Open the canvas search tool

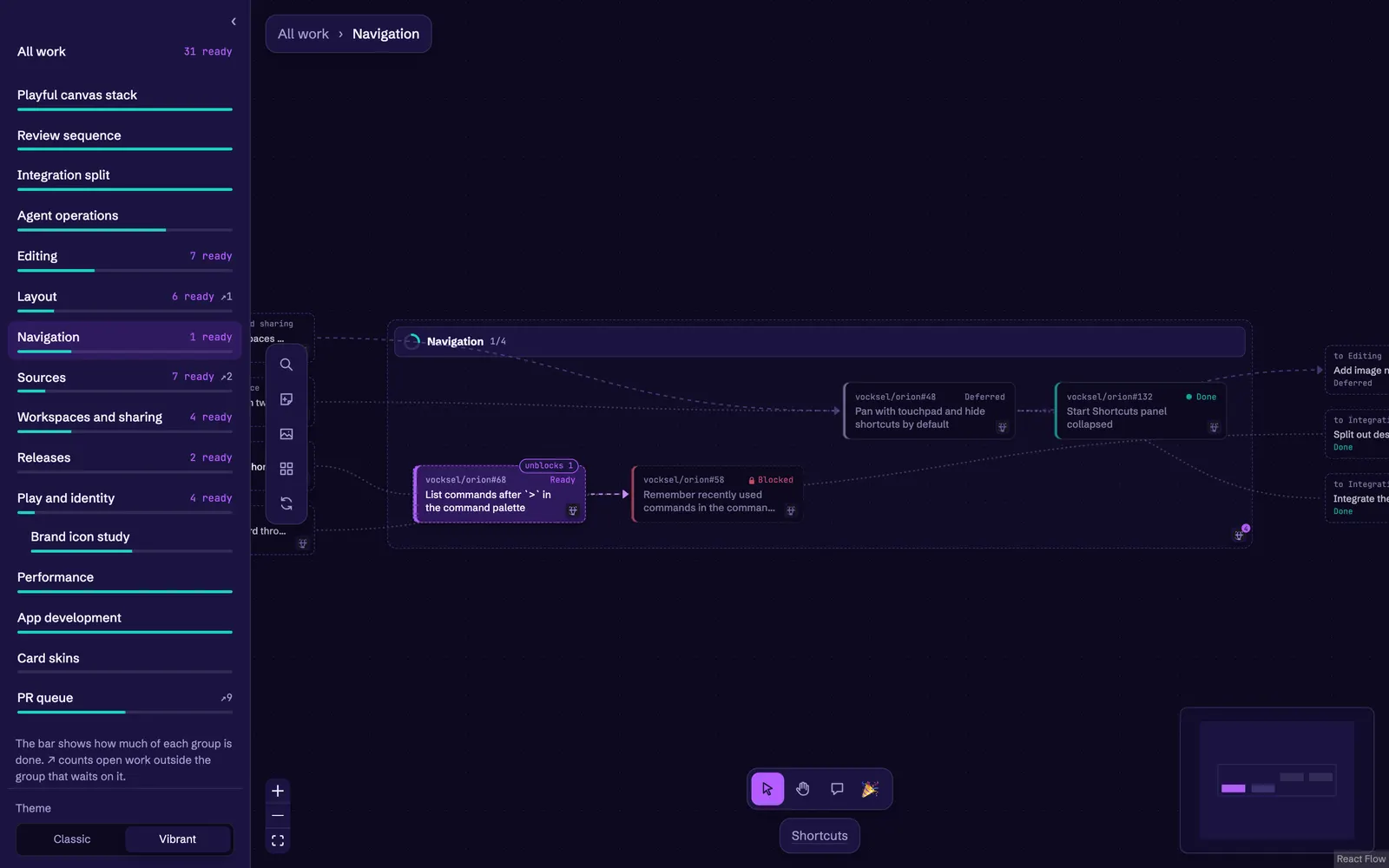[x=286, y=365]
